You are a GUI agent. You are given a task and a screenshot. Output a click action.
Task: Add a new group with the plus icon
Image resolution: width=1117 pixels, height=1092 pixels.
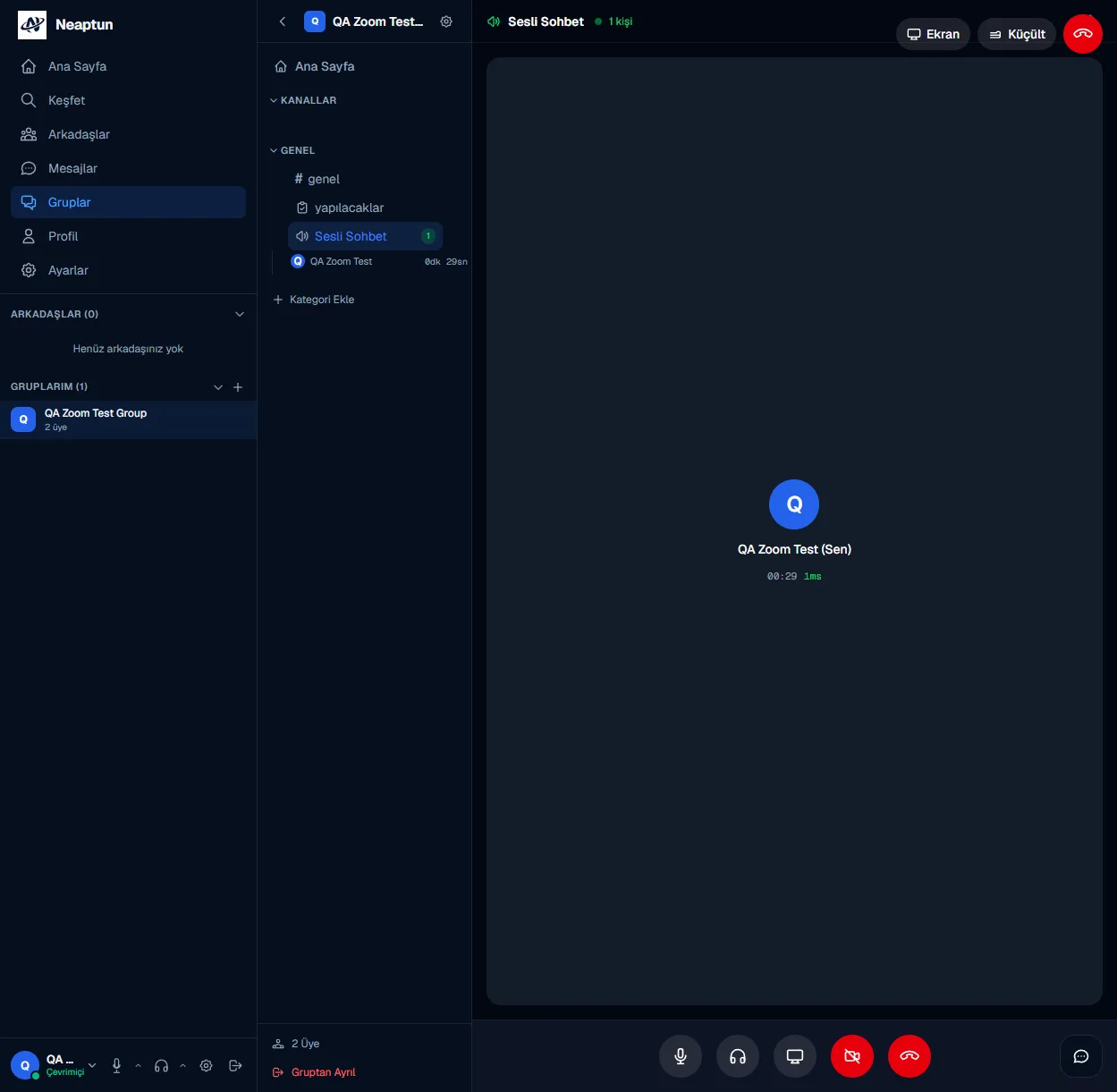238,387
